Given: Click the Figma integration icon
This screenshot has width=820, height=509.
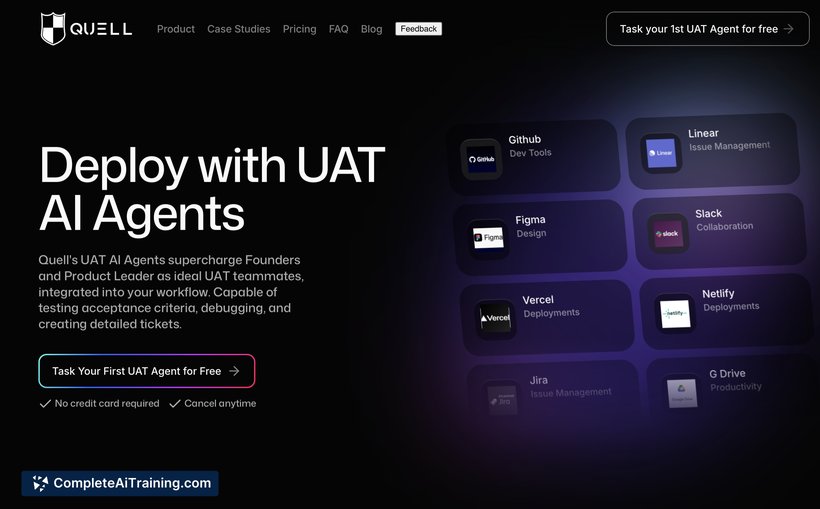Looking at the screenshot, I should pyautogui.click(x=488, y=239).
